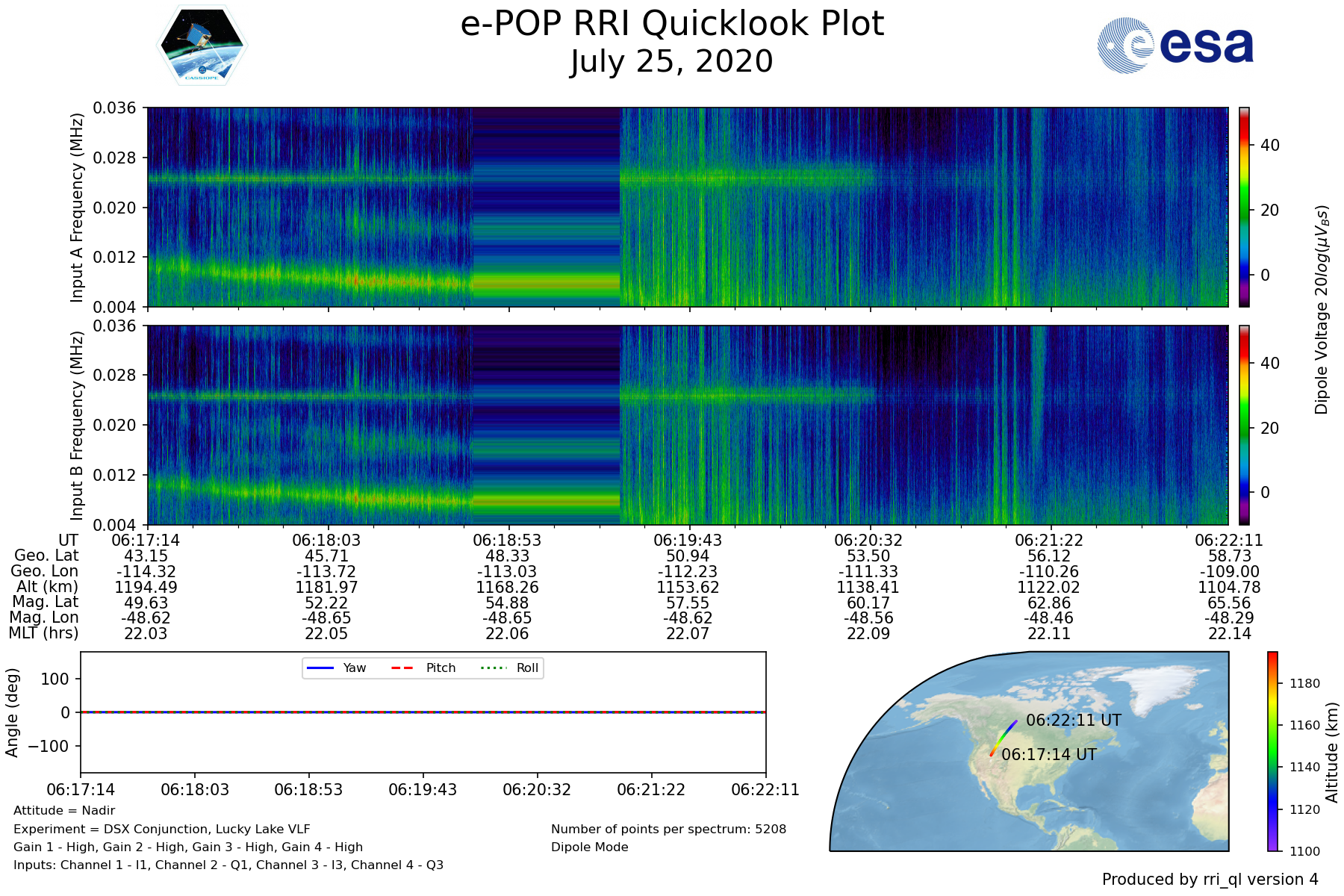The height and width of the screenshot is (896, 1344).
Task: Click the Altitude (km) colorbar
Action: 1273,751
